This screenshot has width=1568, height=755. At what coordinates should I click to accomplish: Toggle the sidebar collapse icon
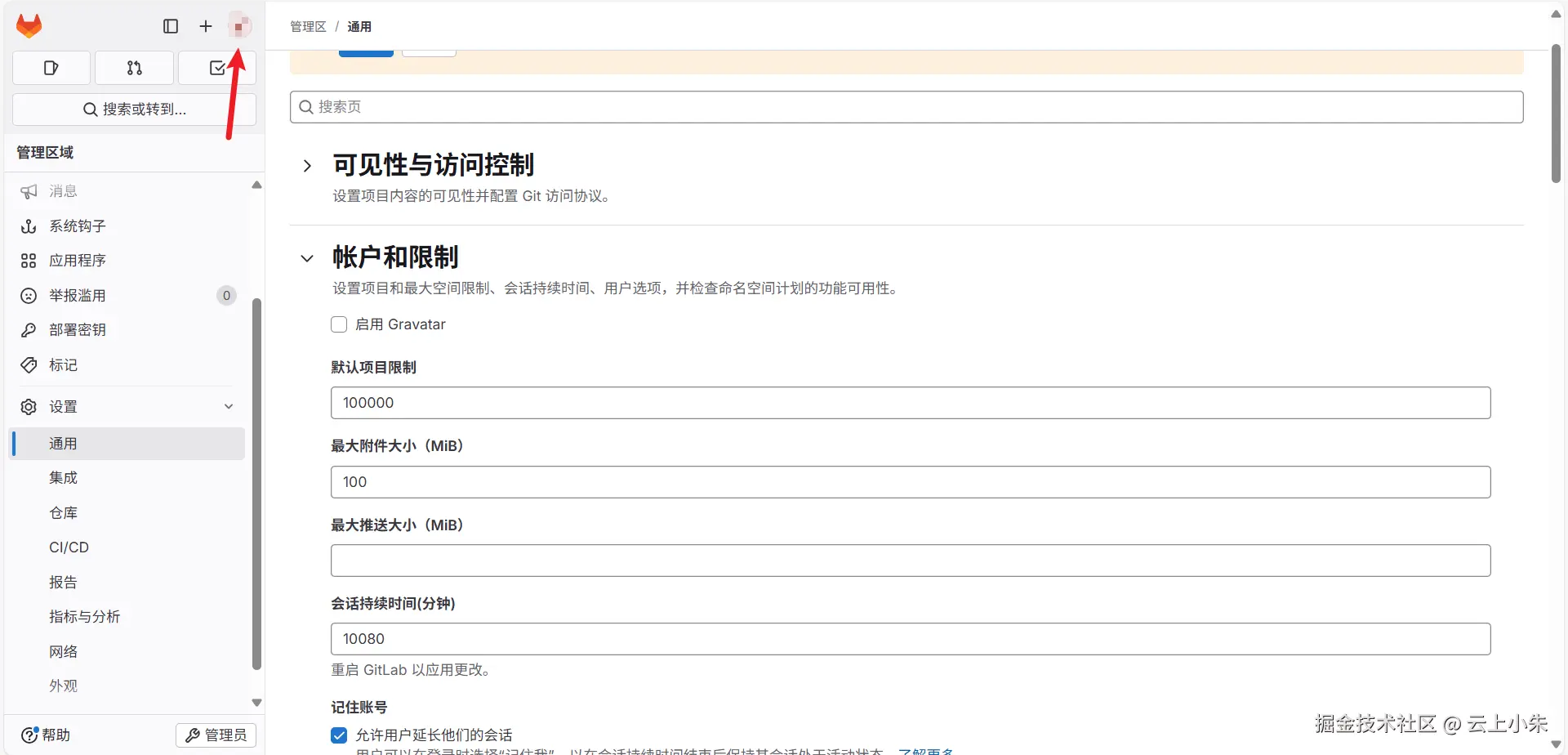pyautogui.click(x=171, y=26)
